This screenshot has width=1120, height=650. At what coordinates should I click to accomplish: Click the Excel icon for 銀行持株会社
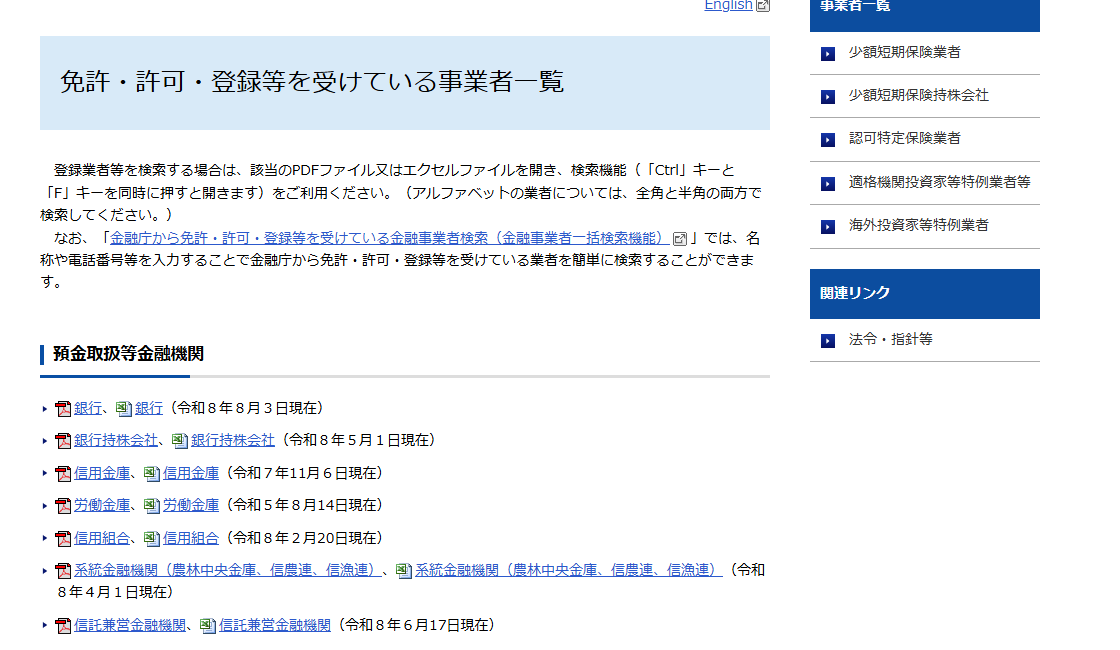180,441
